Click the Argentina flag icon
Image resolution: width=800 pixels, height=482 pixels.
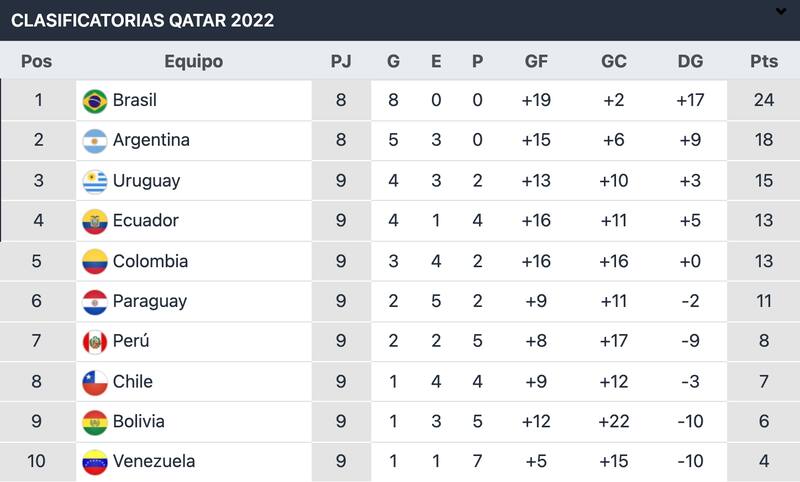tap(95, 141)
